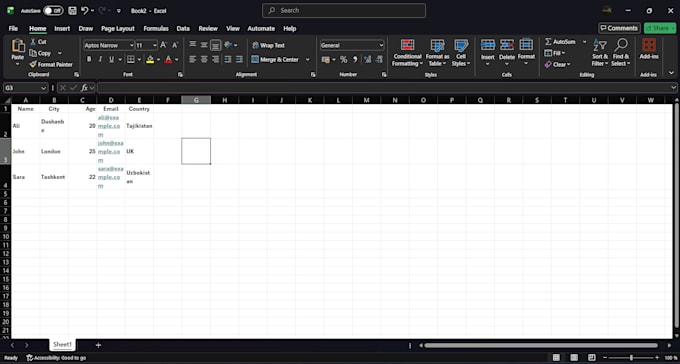The height and width of the screenshot is (364, 680).
Task: Switch to Normal view in status bar
Action: pyautogui.click(x=556, y=358)
